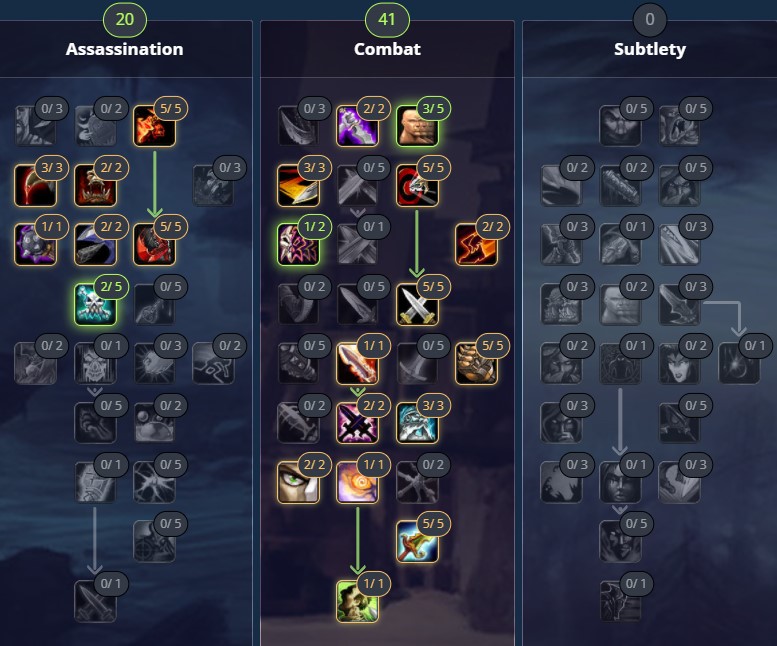Select the Fist Weapon Specialization icon (5/5)
This screenshot has width=777, height=646.
tap(476, 364)
